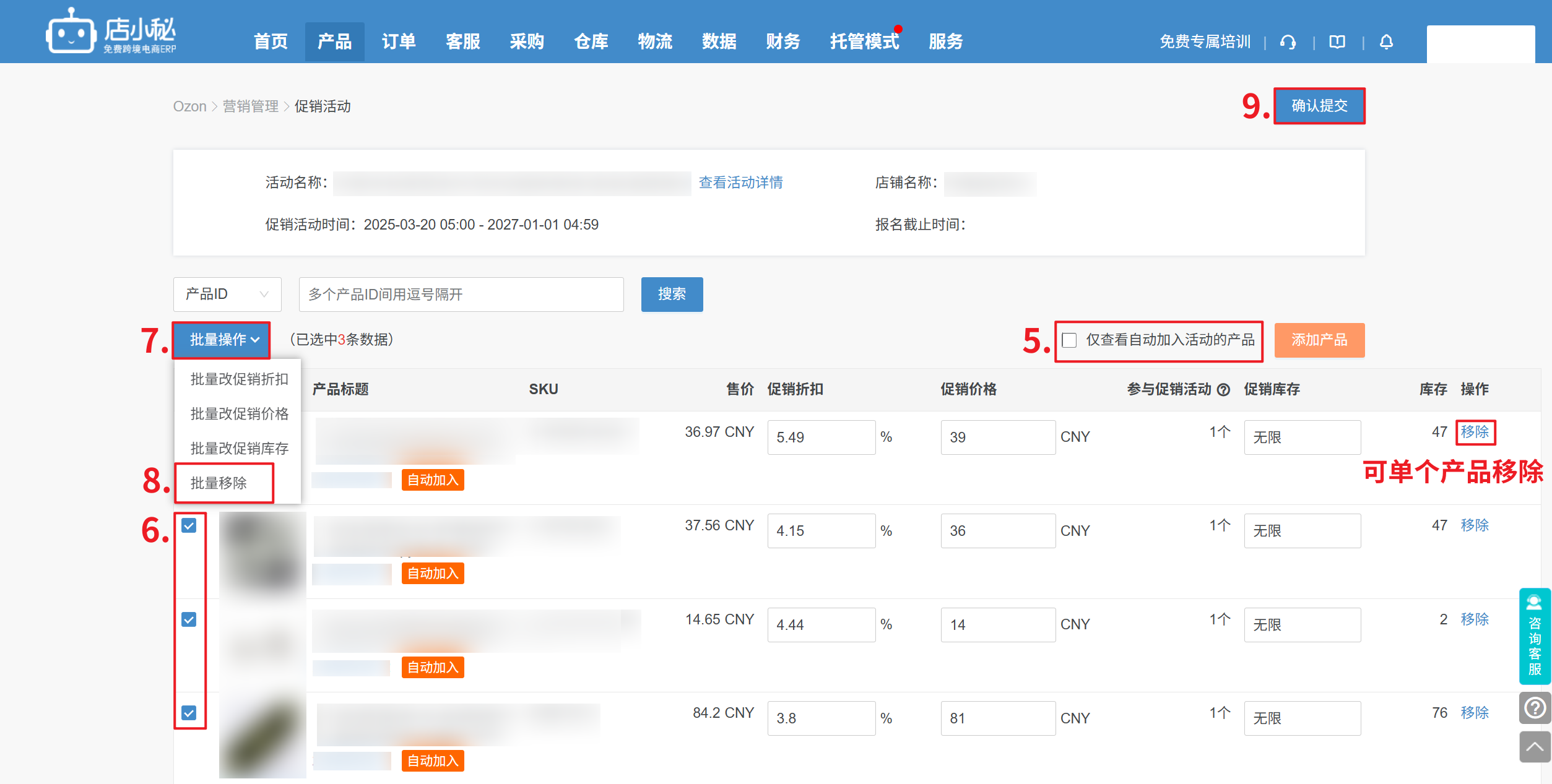Open the 订单 top navigation tab
This screenshot has width=1552, height=784.
point(398,42)
